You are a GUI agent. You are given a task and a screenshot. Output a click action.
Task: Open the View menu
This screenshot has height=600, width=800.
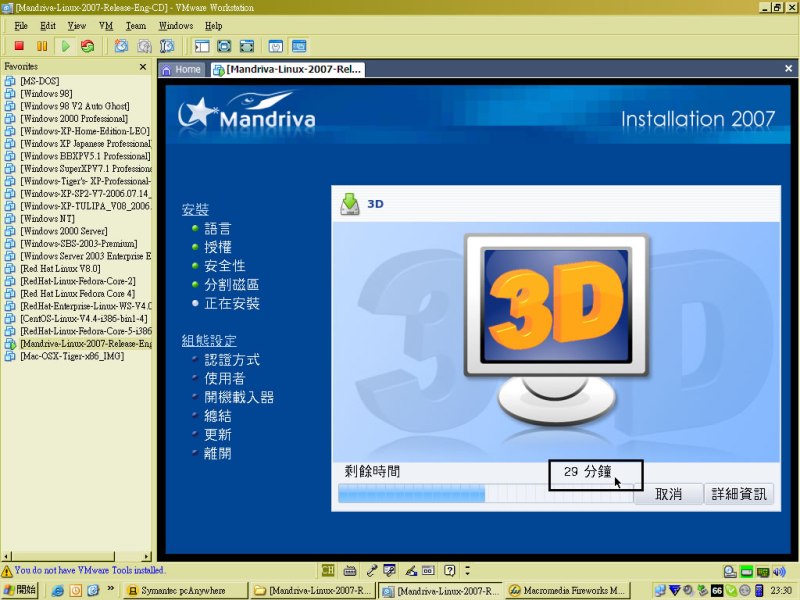click(77, 26)
